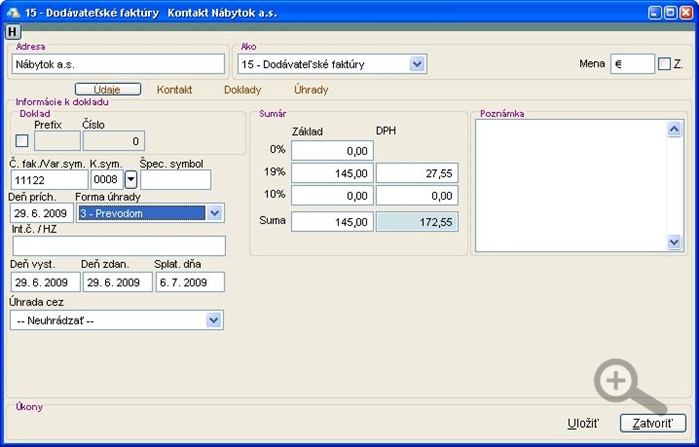The height and width of the screenshot is (447, 699).
Task: Tick the Doklad prefix checkbox
Action: coord(22,141)
